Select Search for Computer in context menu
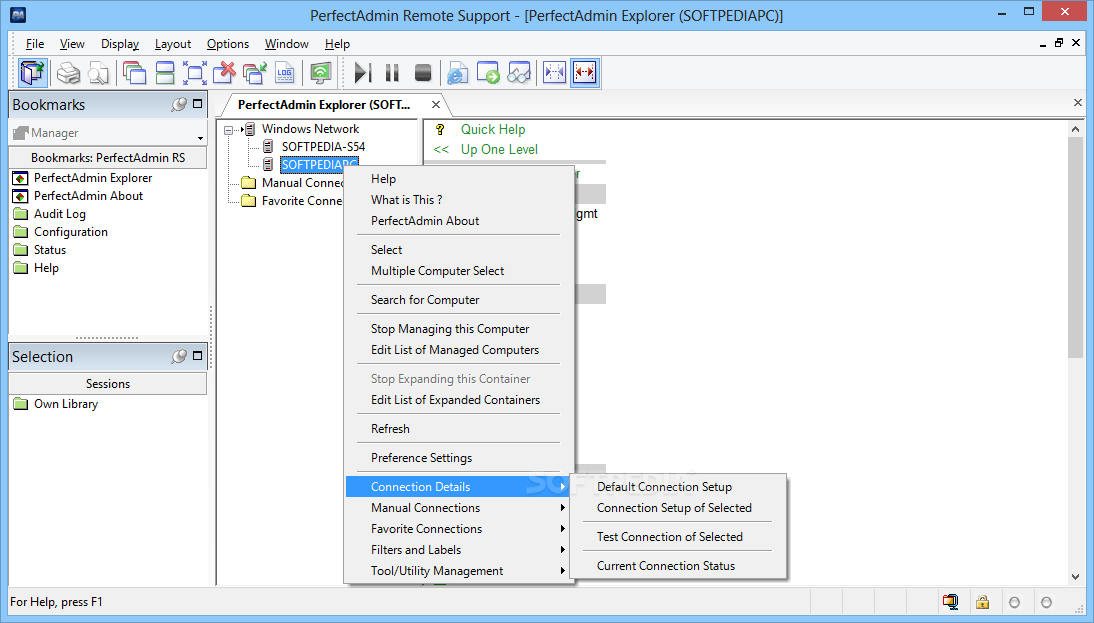The width and height of the screenshot is (1094, 623). 425,300
